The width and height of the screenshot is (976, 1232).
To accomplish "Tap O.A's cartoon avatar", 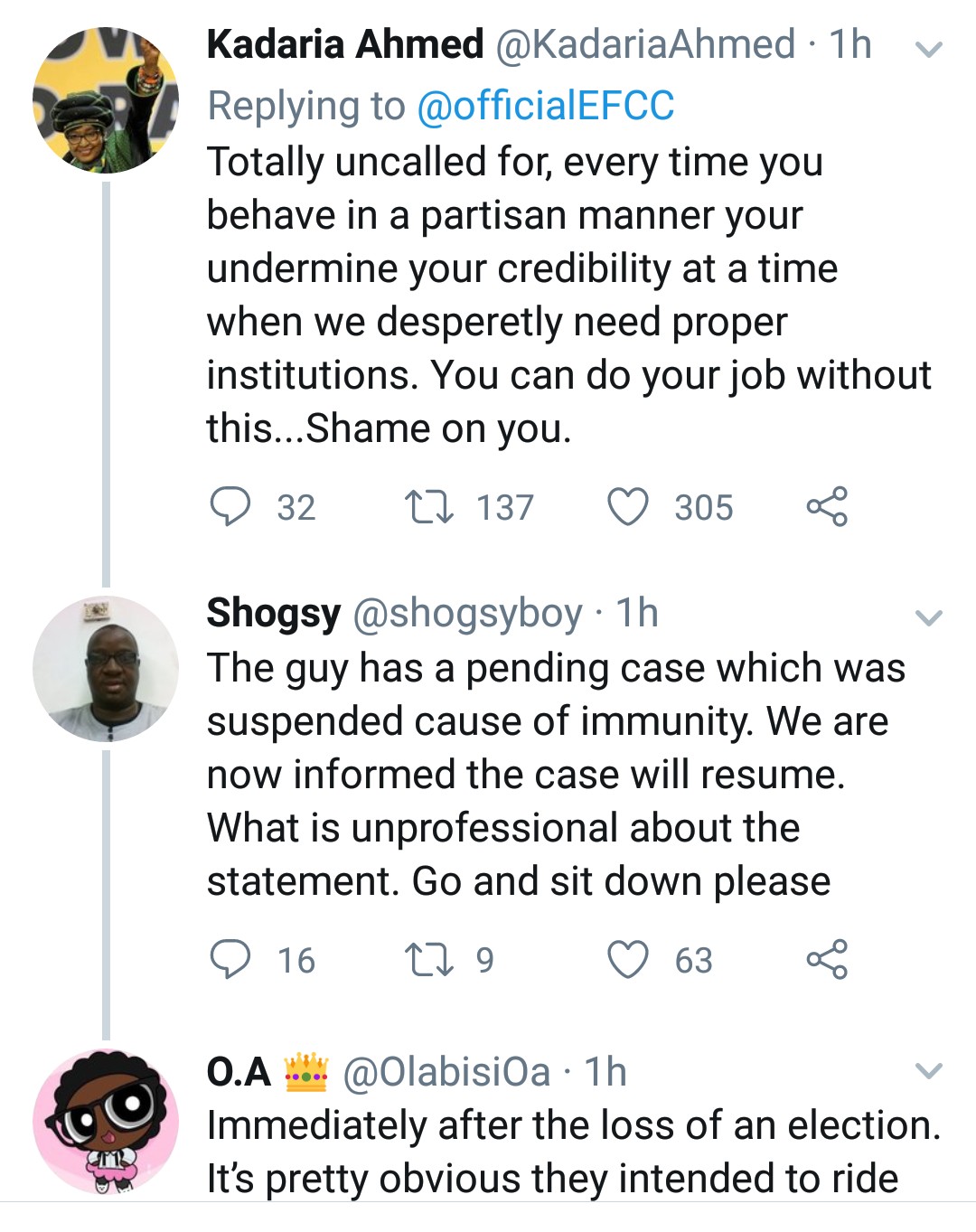I will pyautogui.click(x=106, y=1121).
